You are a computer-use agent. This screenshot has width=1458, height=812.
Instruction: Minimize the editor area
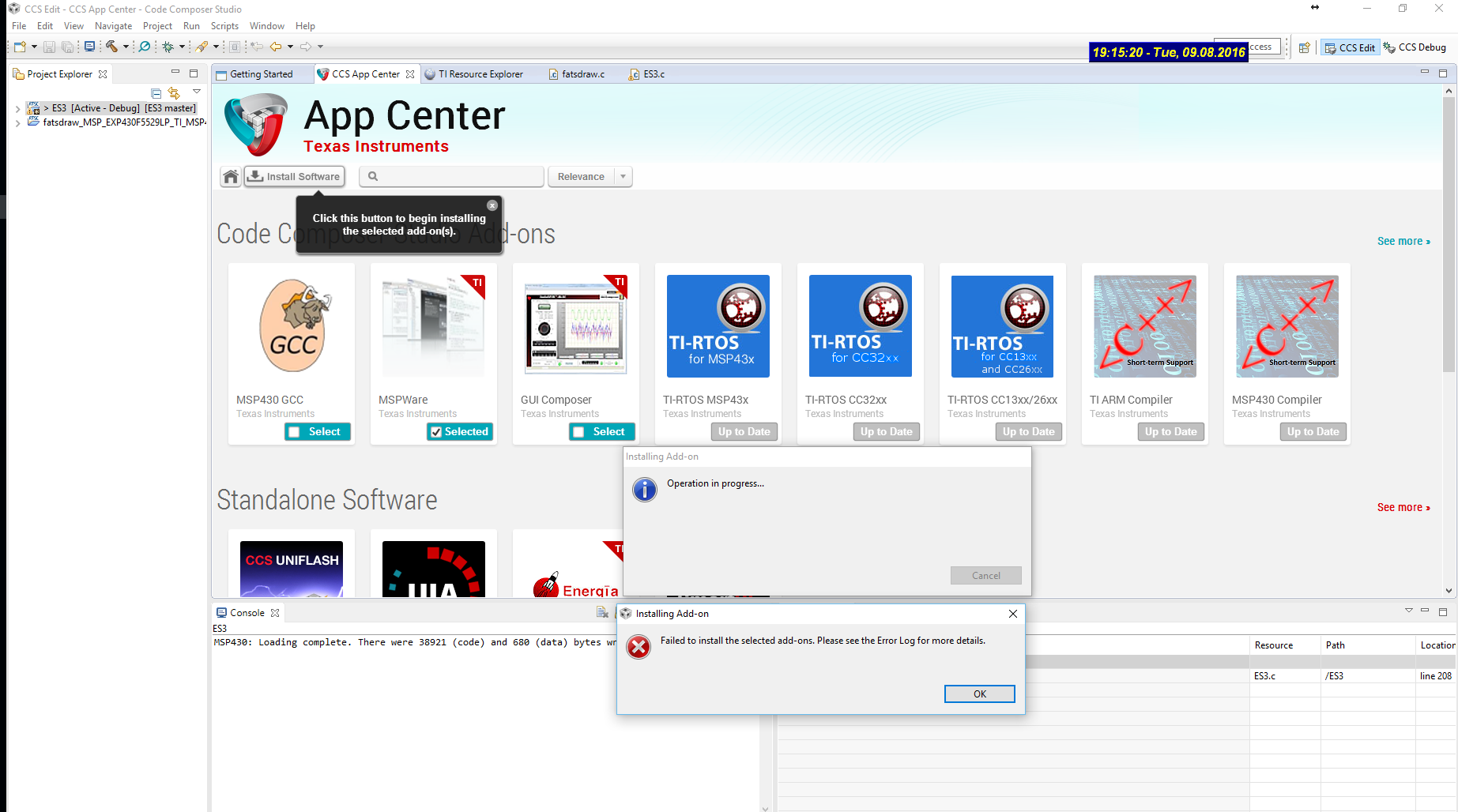[1425, 73]
